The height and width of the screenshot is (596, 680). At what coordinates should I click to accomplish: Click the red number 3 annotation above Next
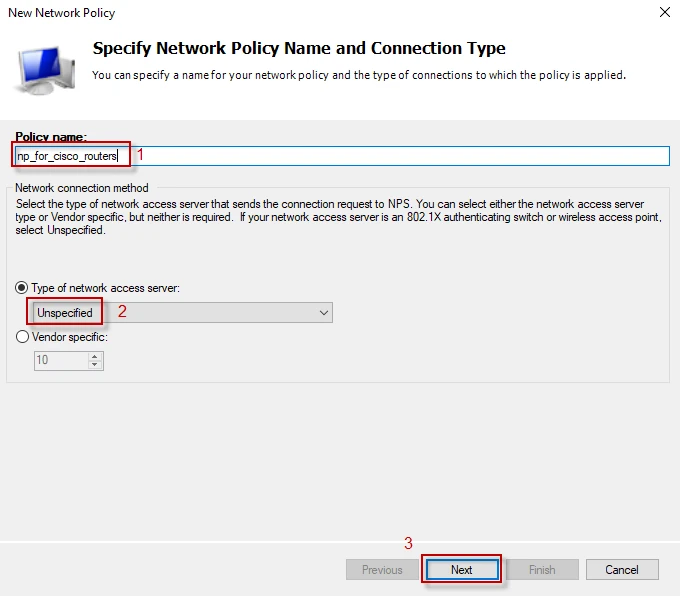[x=408, y=544]
